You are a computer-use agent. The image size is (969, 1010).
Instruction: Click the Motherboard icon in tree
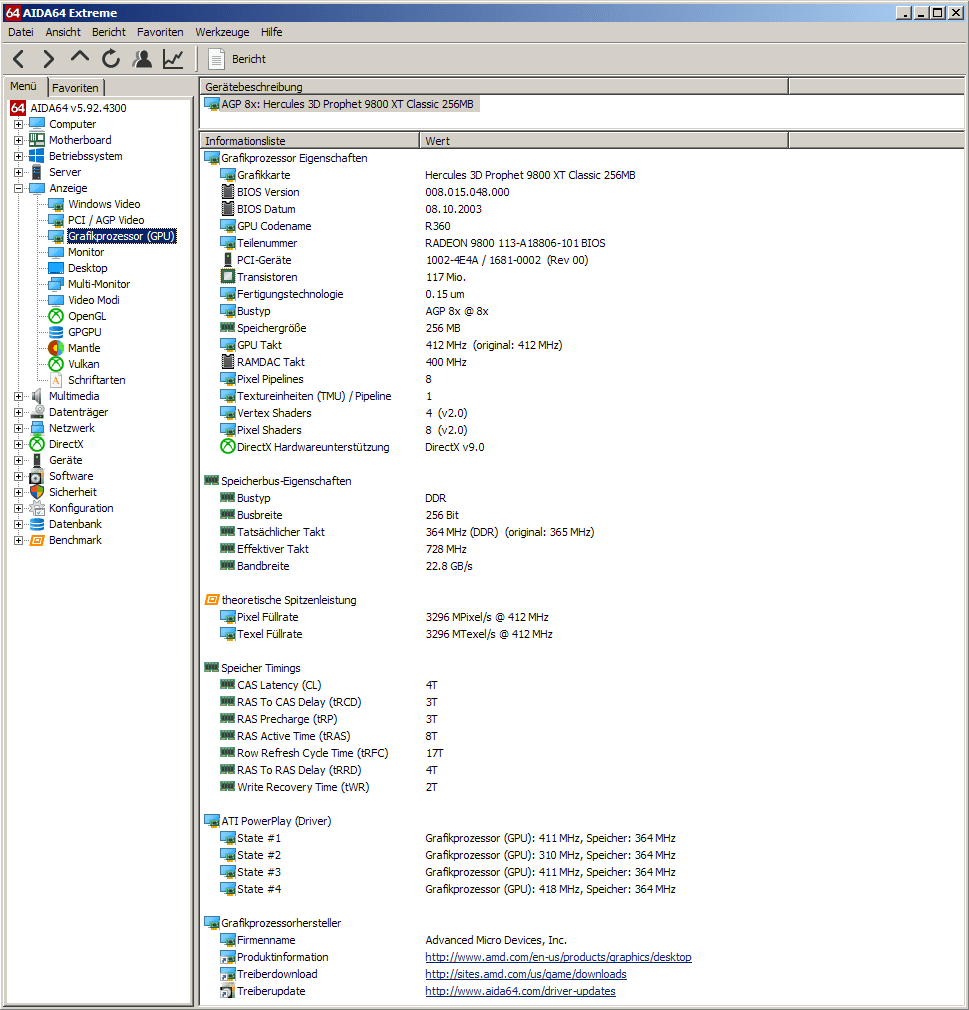[x=37, y=140]
